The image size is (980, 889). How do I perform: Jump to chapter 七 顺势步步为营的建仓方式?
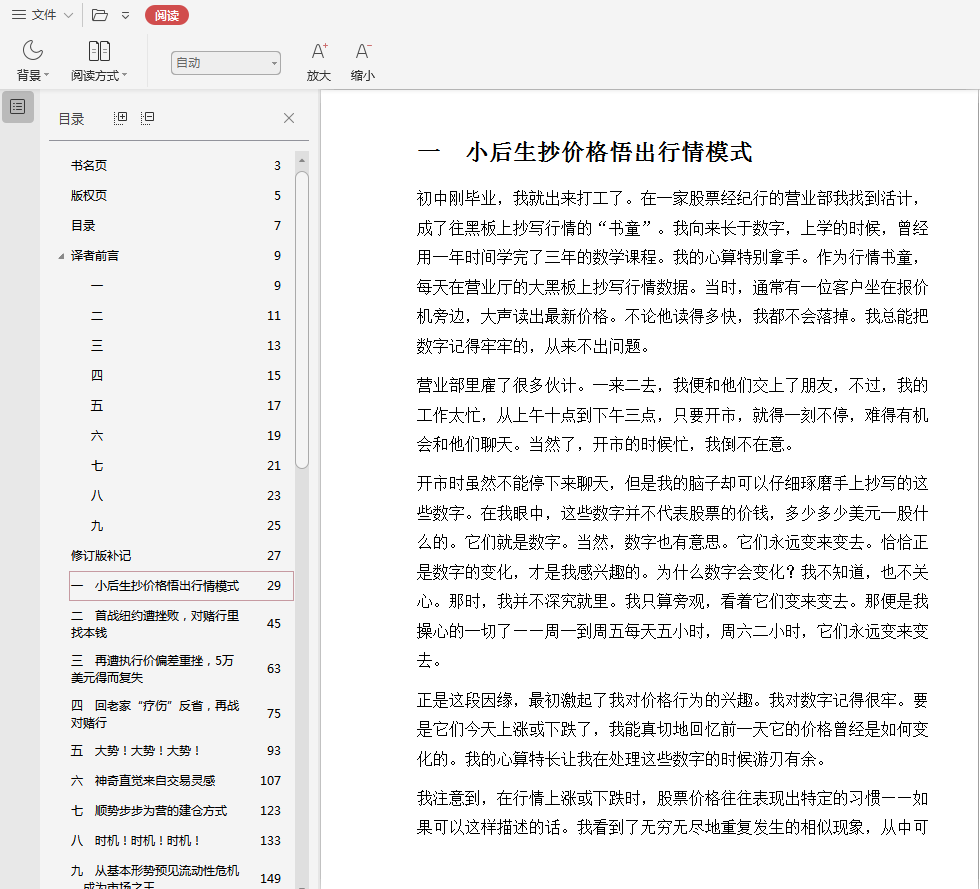click(149, 811)
